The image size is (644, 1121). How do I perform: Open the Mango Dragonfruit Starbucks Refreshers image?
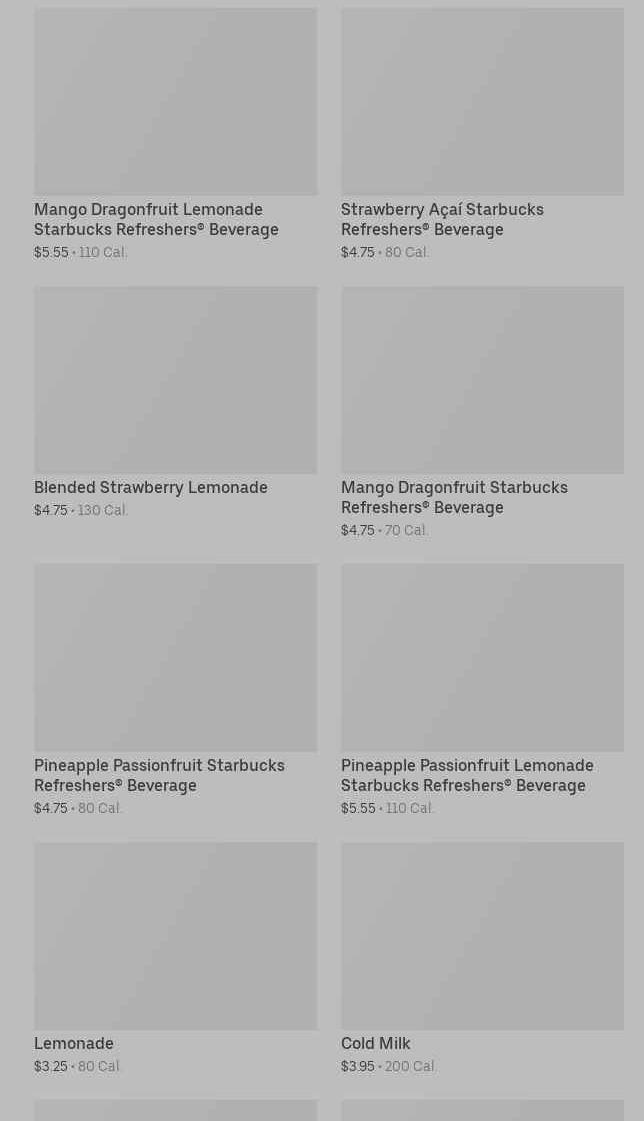tap(482, 380)
